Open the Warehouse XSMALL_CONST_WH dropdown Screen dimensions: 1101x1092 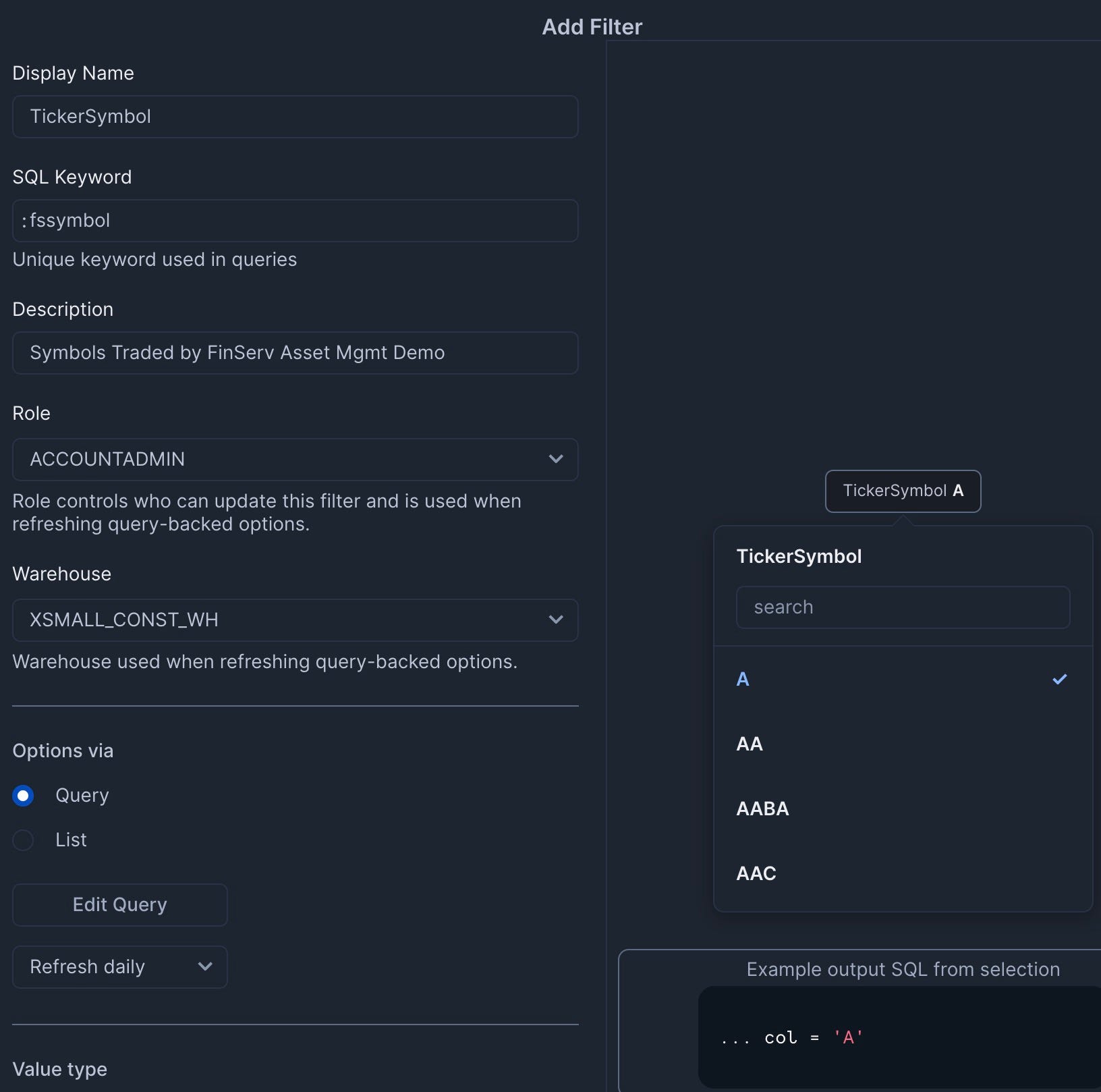click(283, 620)
